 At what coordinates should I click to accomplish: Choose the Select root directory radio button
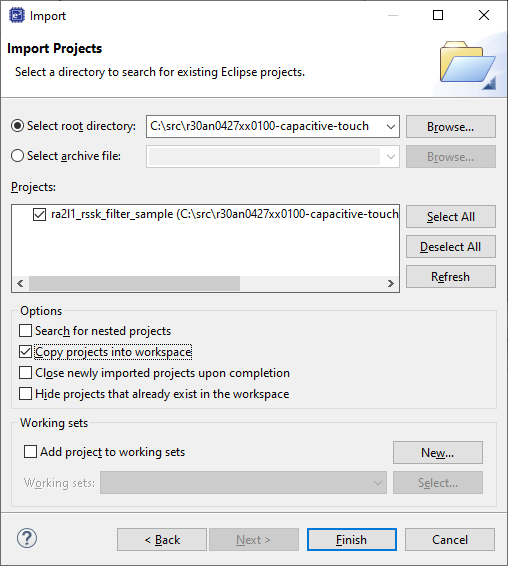coord(17,126)
